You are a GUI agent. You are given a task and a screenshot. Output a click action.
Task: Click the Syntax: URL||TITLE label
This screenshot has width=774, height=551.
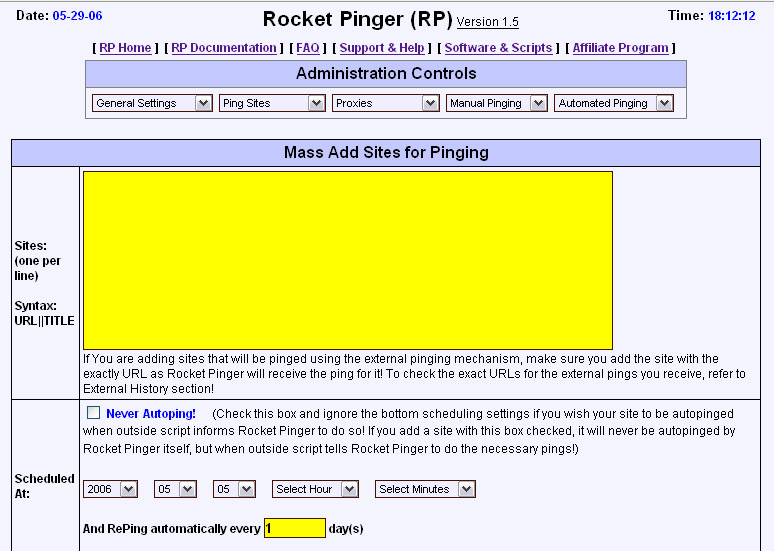(44, 313)
